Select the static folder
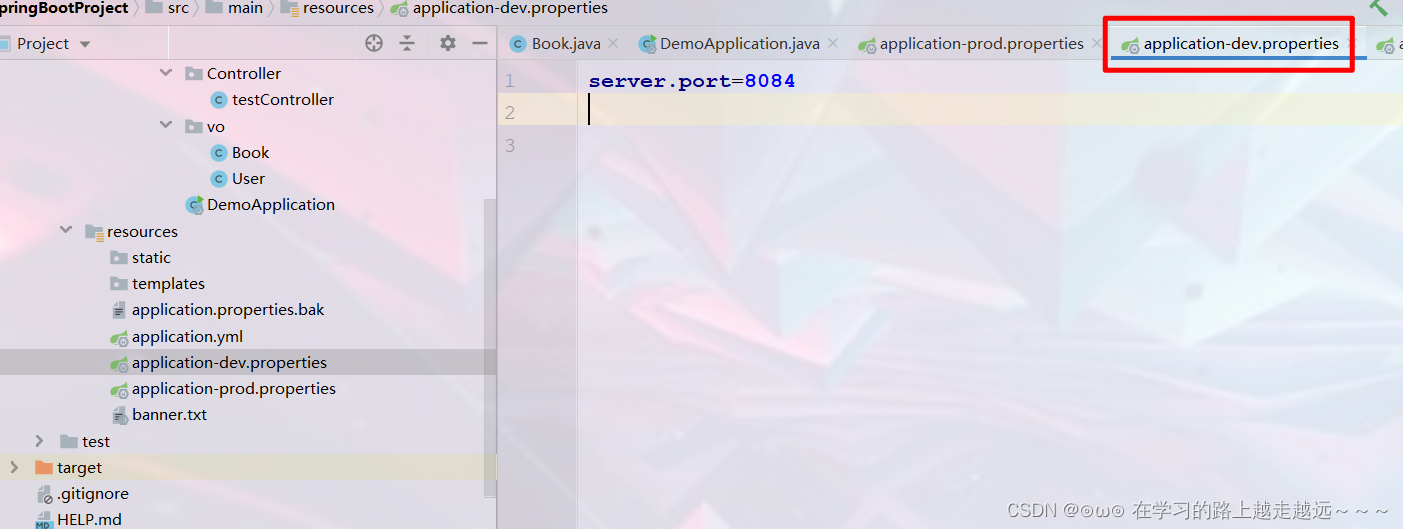The image size is (1403, 529). tap(151, 257)
